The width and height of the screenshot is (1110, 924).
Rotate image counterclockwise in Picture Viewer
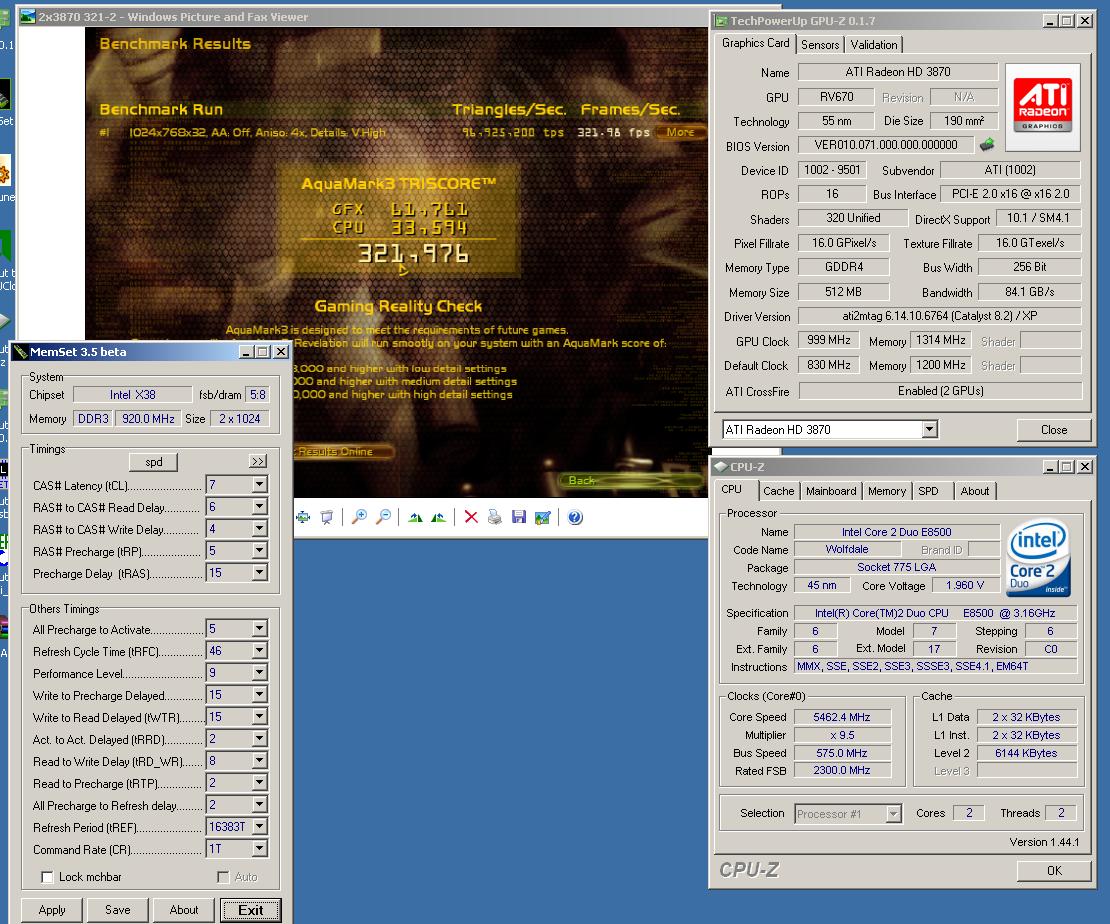(438, 518)
